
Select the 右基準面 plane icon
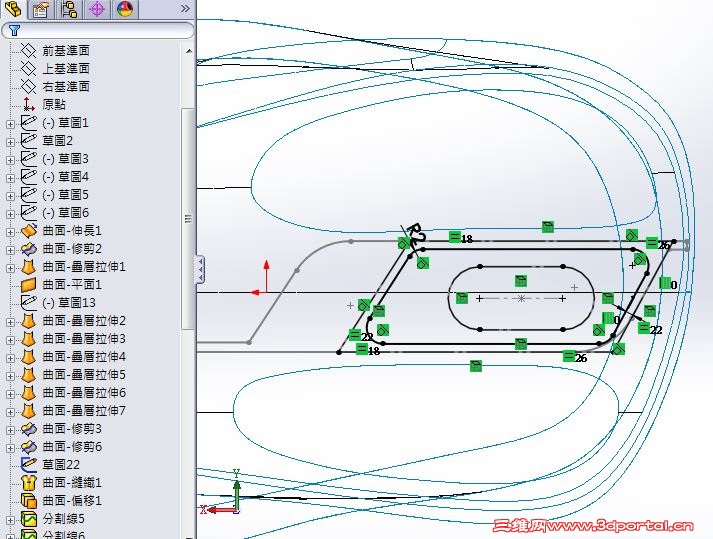28,86
